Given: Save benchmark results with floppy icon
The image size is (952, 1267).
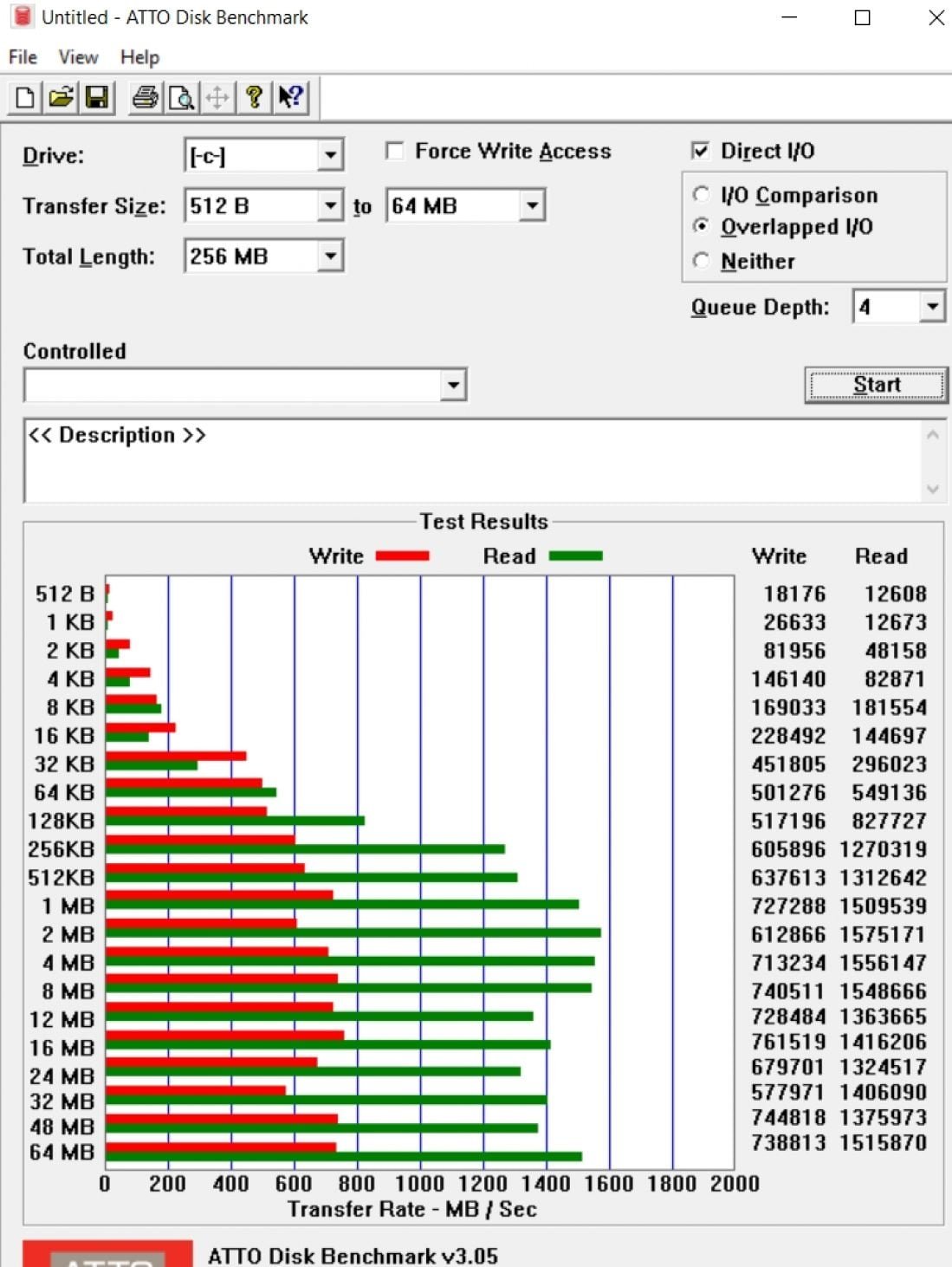Looking at the screenshot, I should click(x=97, y=97).
